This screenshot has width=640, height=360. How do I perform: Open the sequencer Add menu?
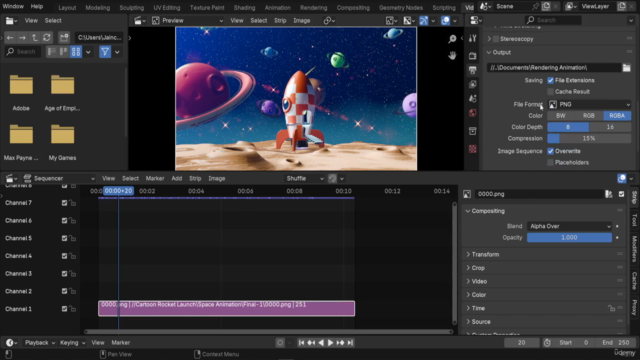click(x=177, y=178)
